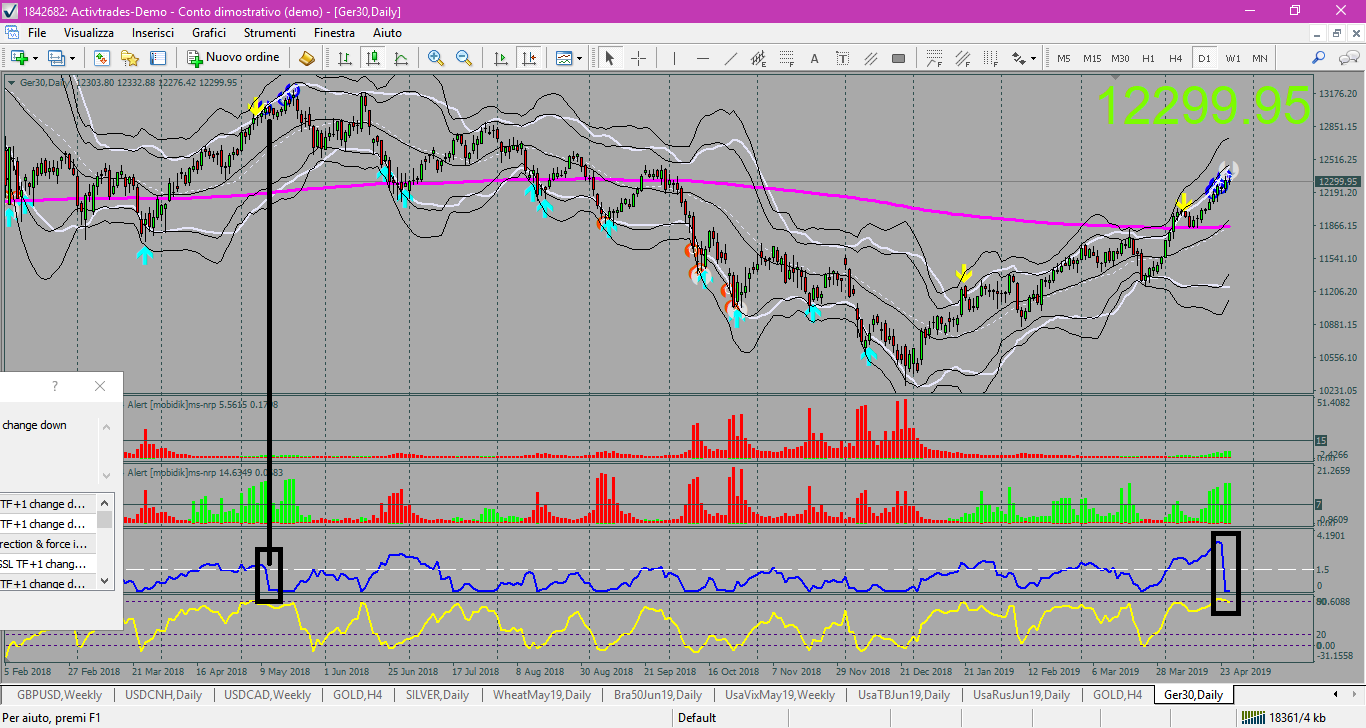Switch chart to bar chart mode
Image resolution: width=1366 pixels, height=728 pixels.
(345, 58)
